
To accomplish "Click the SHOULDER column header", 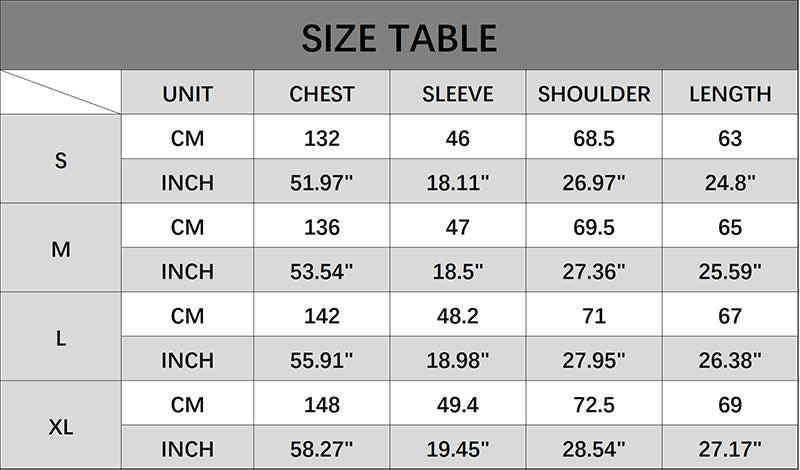I will click(x=594, y=94).
